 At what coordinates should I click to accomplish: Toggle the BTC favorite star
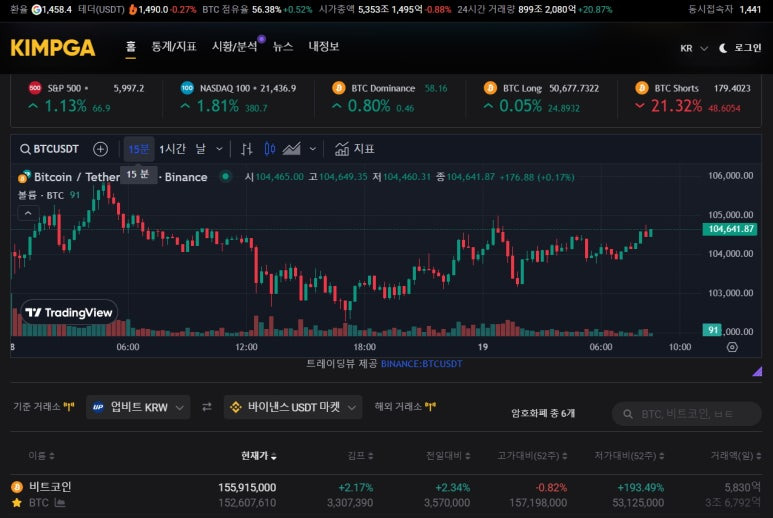tap(17, 503)
